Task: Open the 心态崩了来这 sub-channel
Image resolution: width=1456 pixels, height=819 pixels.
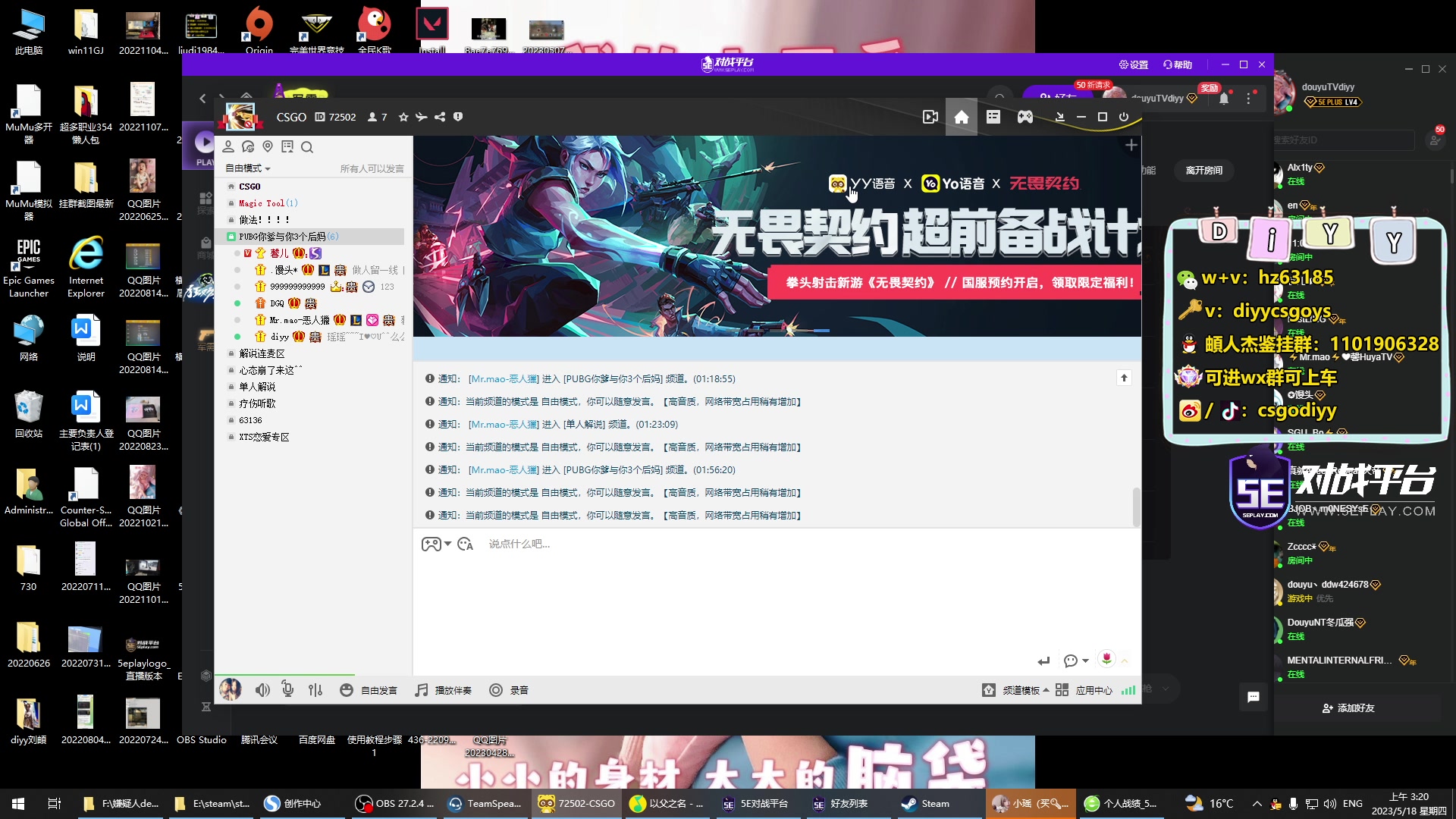Action: [270, 370]
